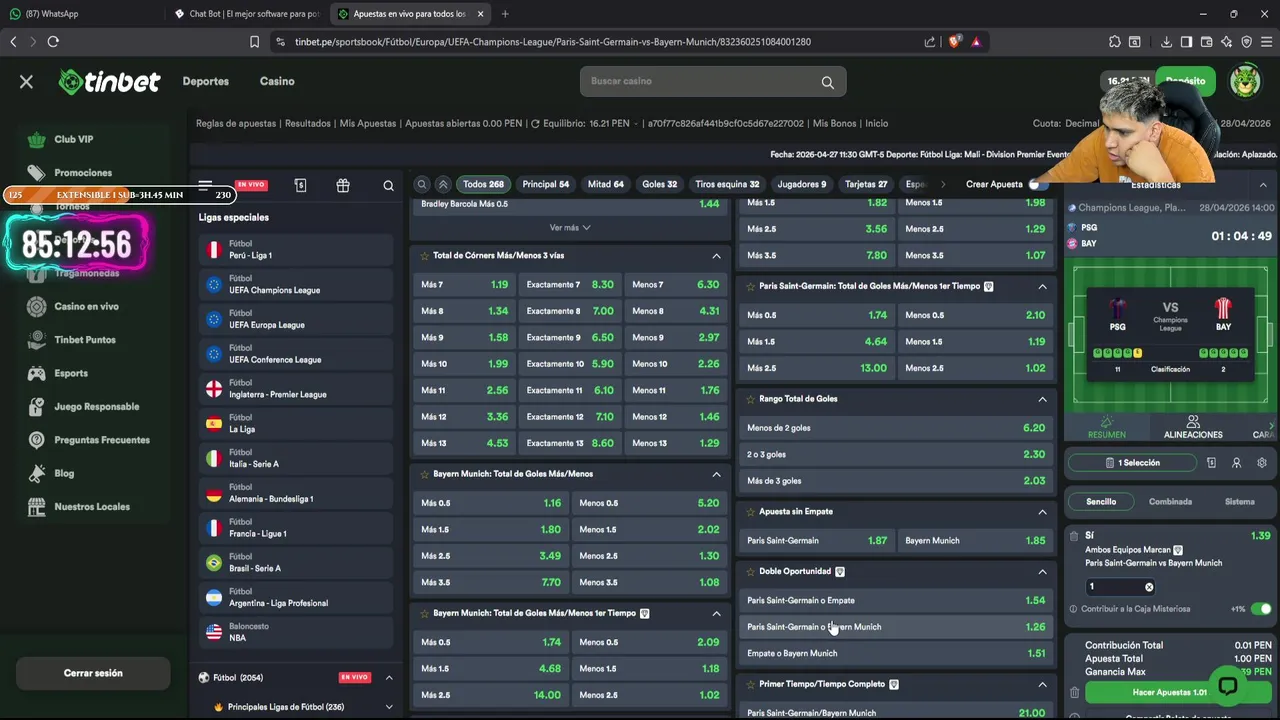Collapse Bayern Munich: Total de Goles Más/Menos

tap(716, 474)
